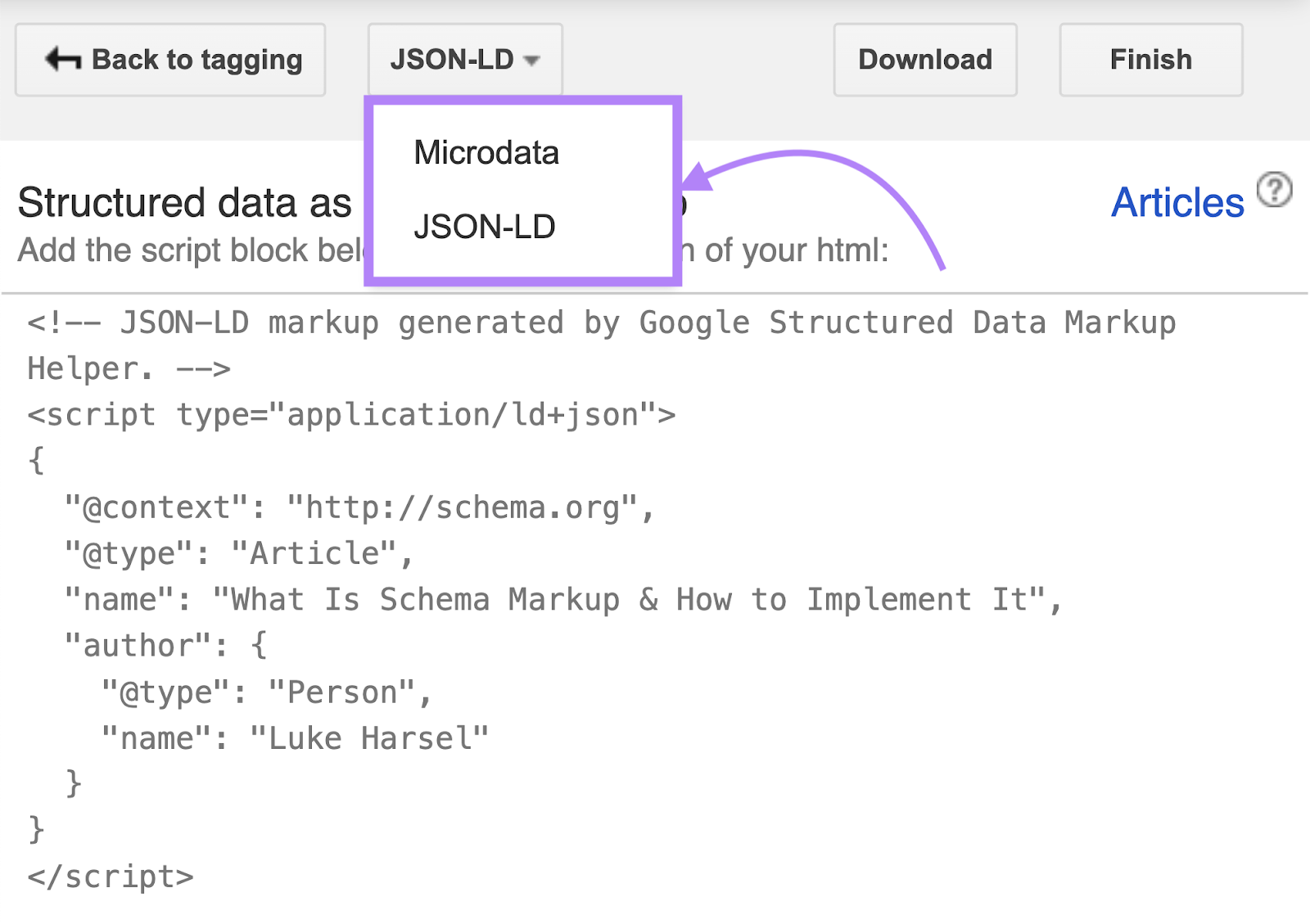Select Microdata from the format menu

(486, 153)
